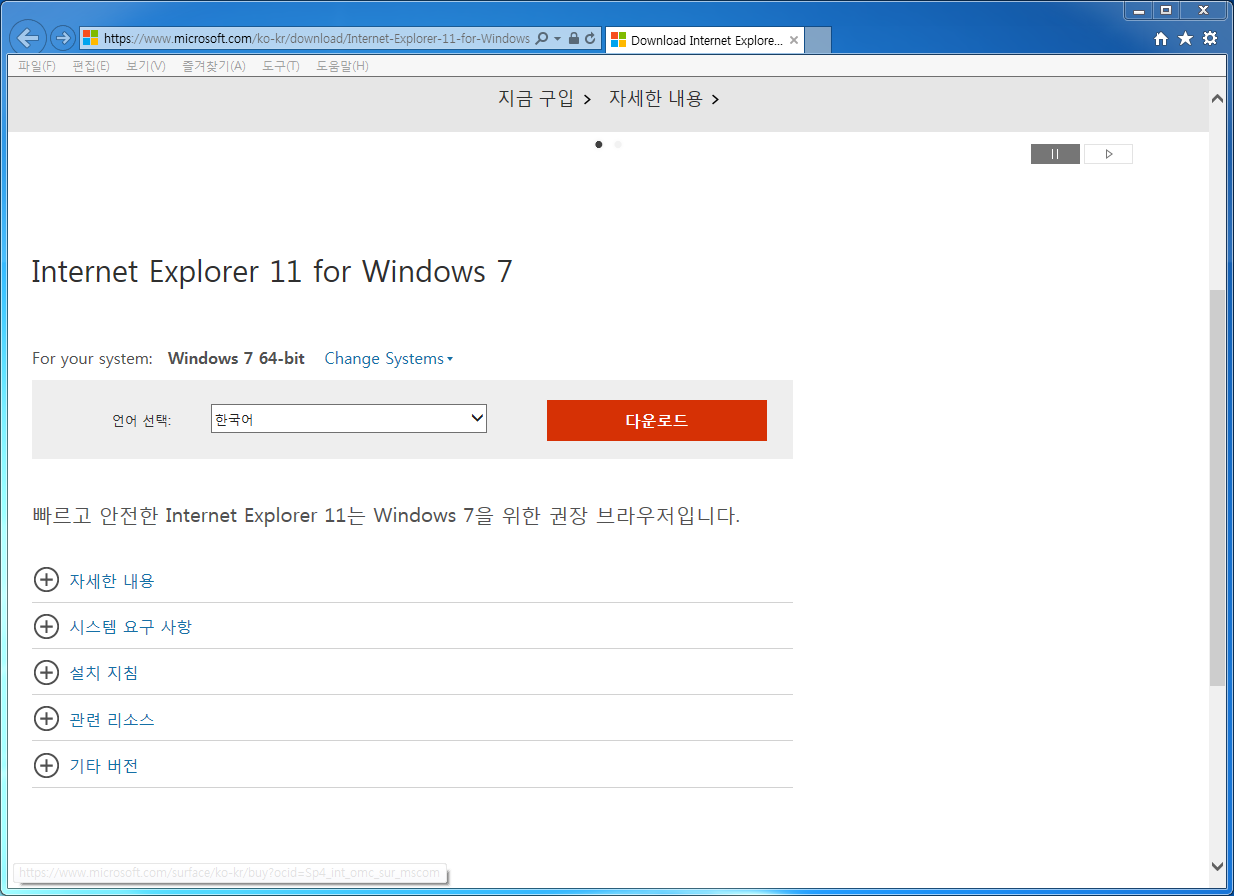Open the 도움말(H) menu
The image size is (1234, 896).
click(x=342, y=66)
